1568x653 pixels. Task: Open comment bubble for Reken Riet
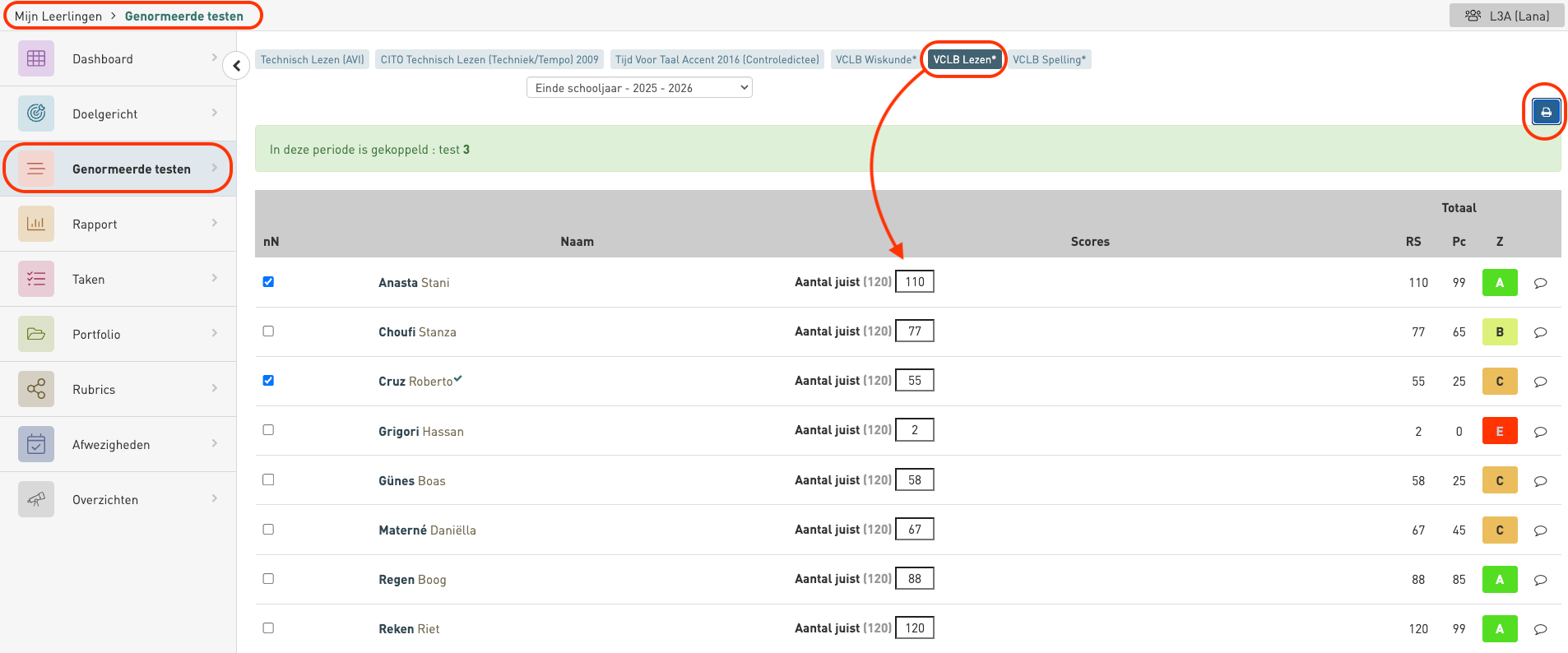pos(1541,629)
